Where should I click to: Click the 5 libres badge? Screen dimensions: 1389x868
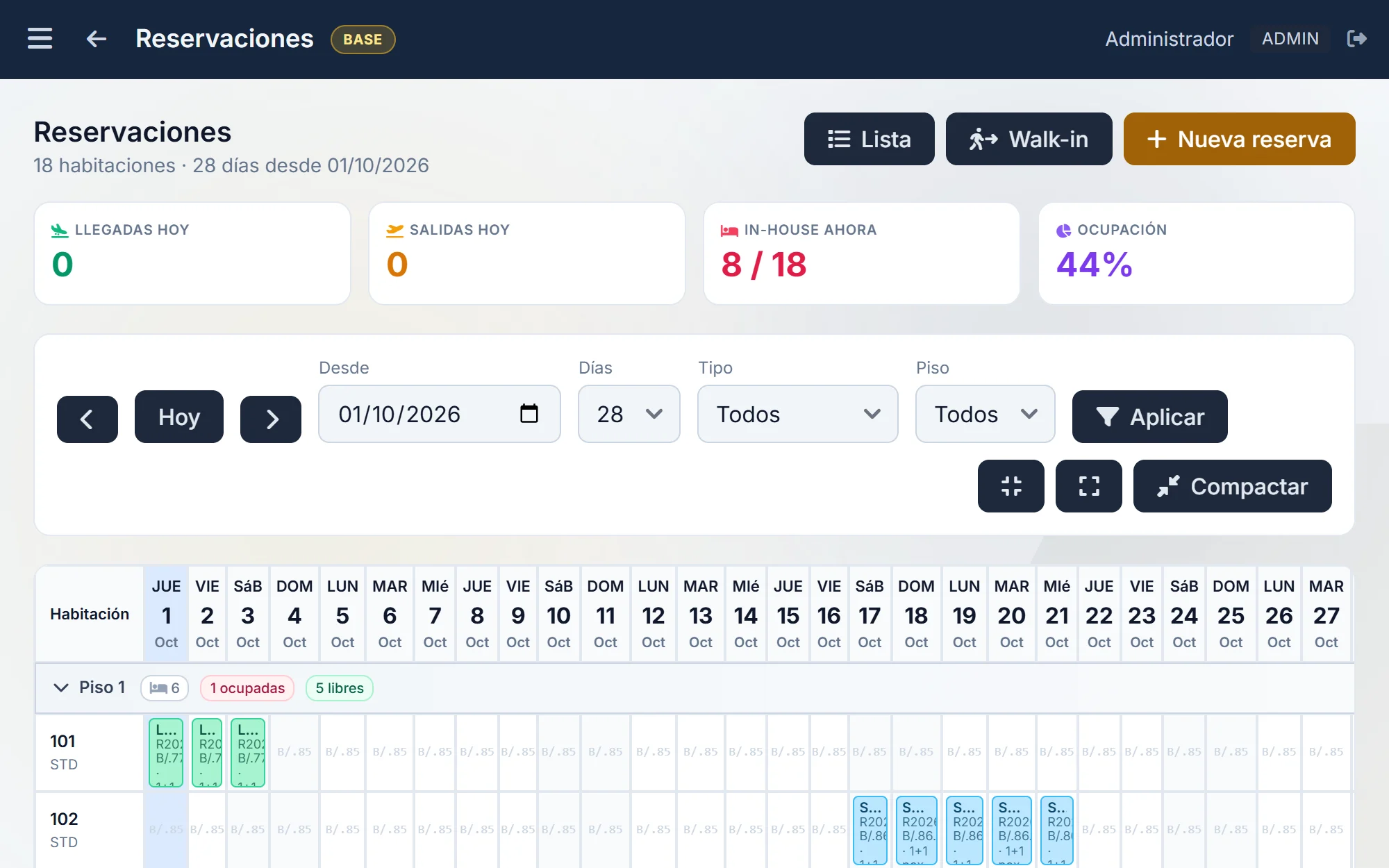point(340,688)
